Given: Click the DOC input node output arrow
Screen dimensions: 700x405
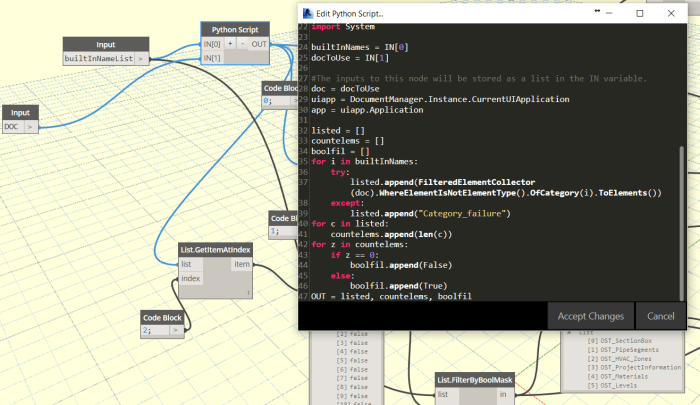Looking at the screenshot, I should 31,127.
